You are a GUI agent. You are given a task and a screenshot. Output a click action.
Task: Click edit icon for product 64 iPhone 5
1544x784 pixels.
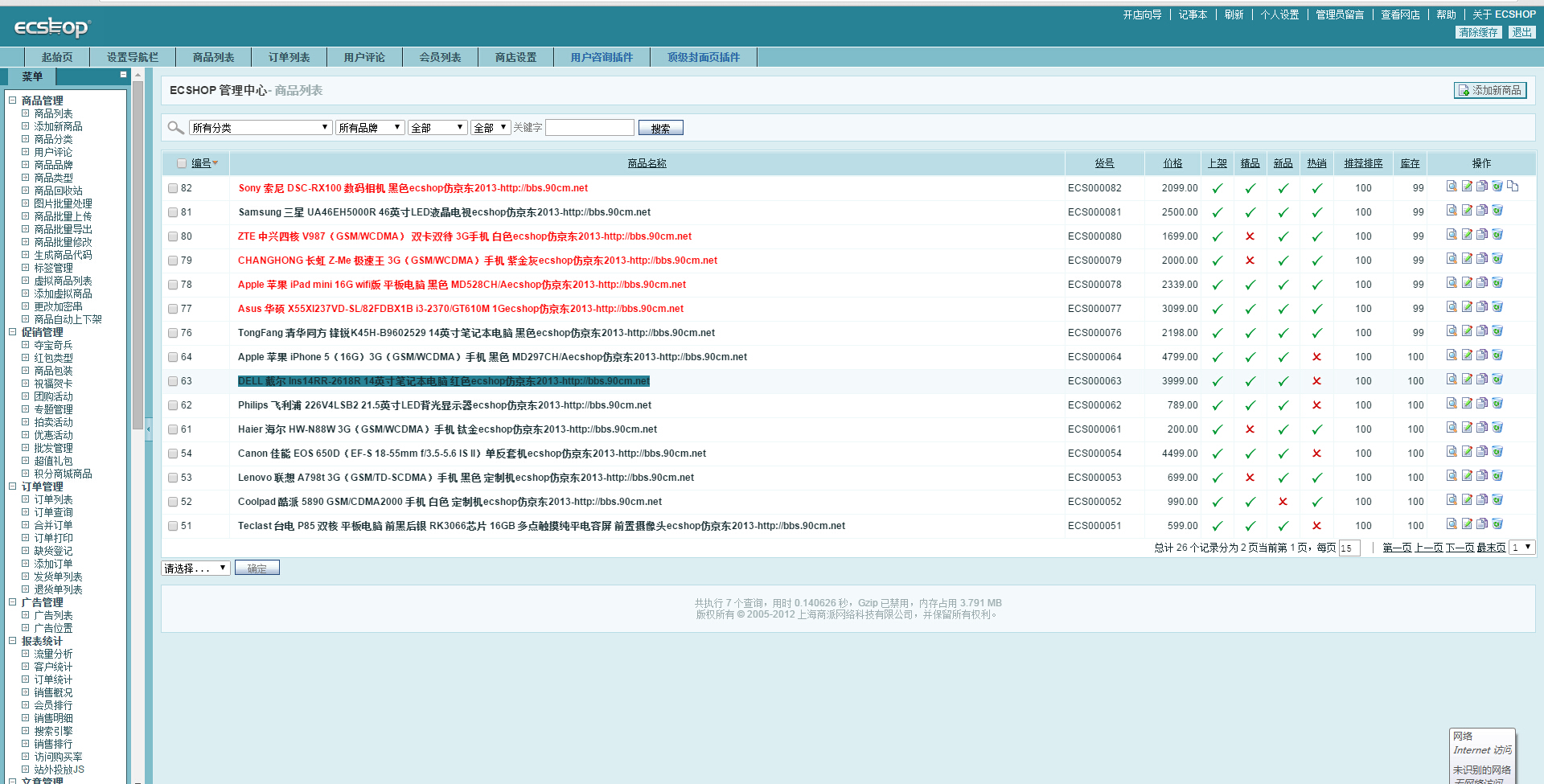tap(1467, 355)
